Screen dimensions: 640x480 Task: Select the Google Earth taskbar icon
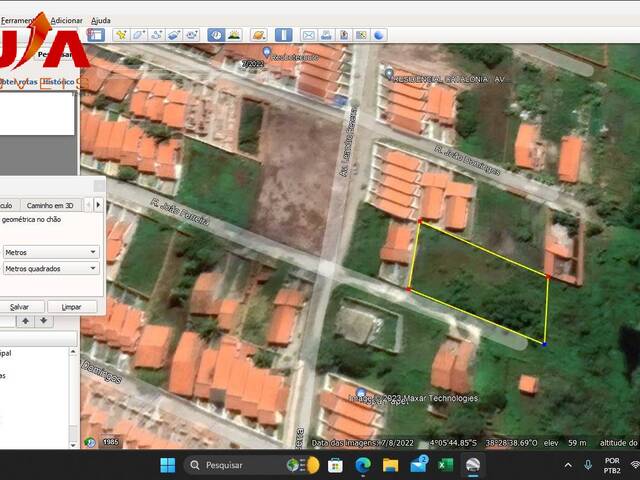473,465
